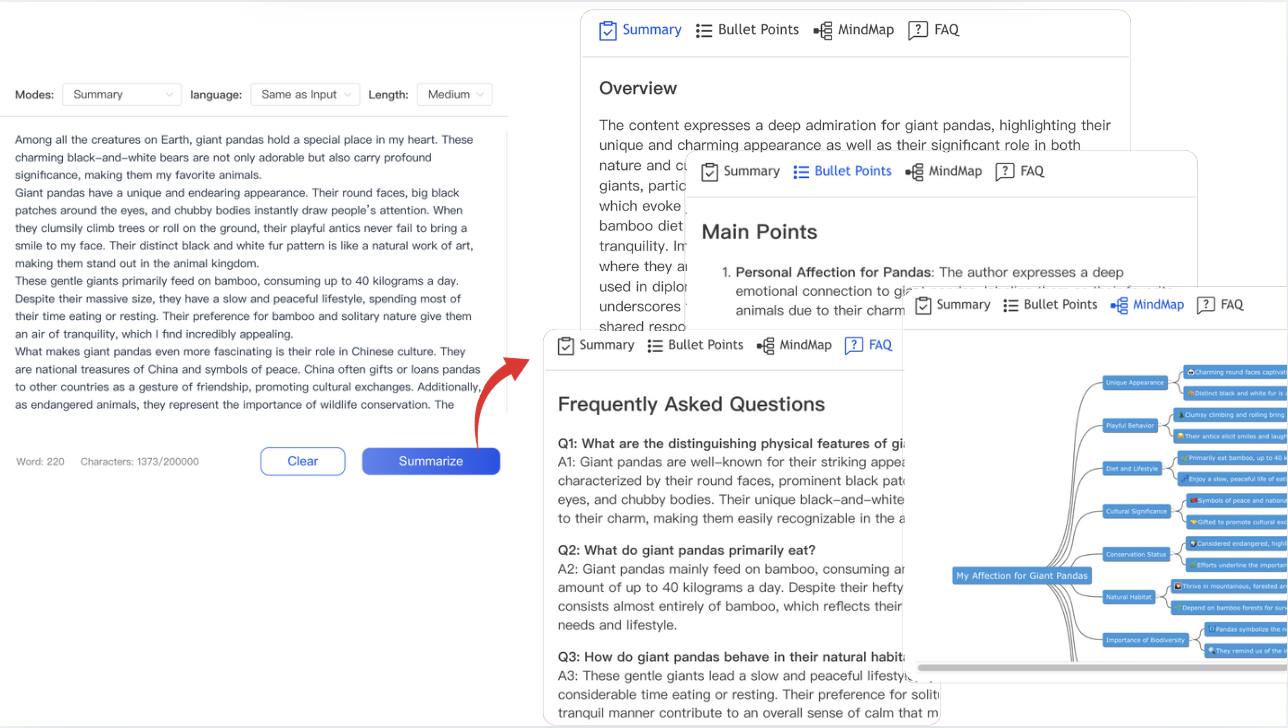This screenshot has width=1288, height=728.
Task: Click the FAQ question-mark icon in top panel
Action: pos(918,31)
